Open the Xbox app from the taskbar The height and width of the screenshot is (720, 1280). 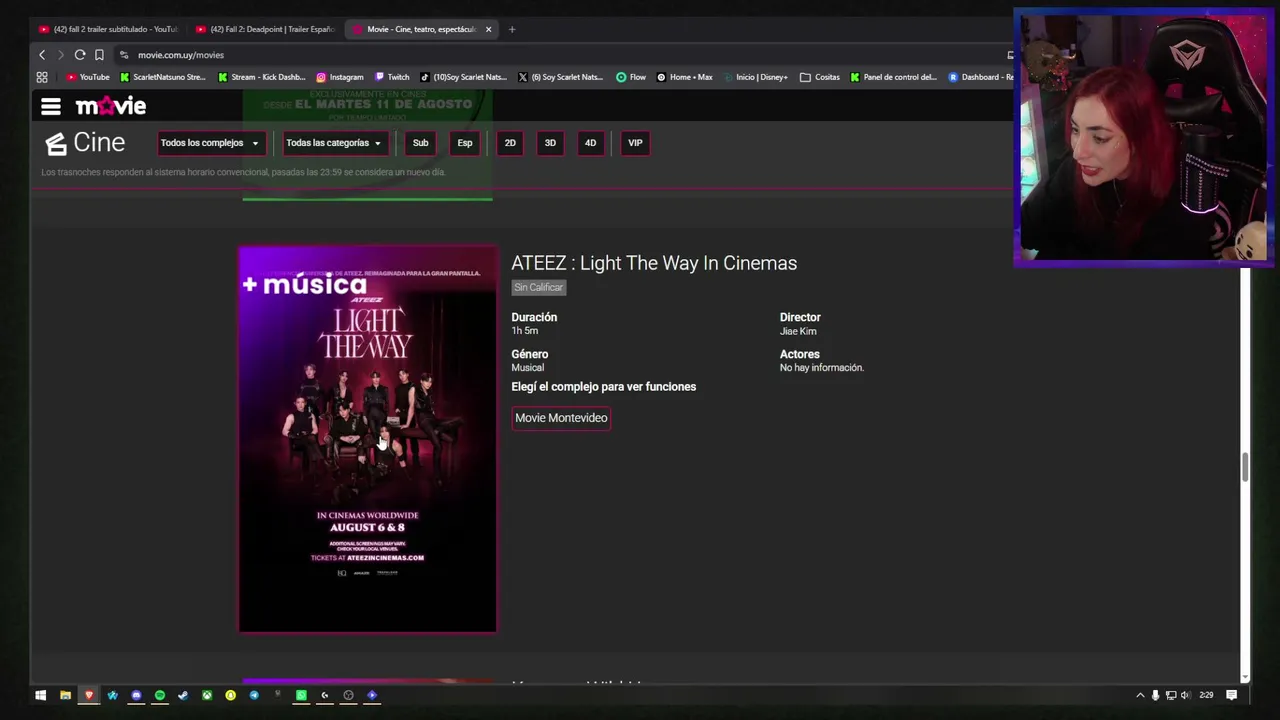click(x=207, y=695)
